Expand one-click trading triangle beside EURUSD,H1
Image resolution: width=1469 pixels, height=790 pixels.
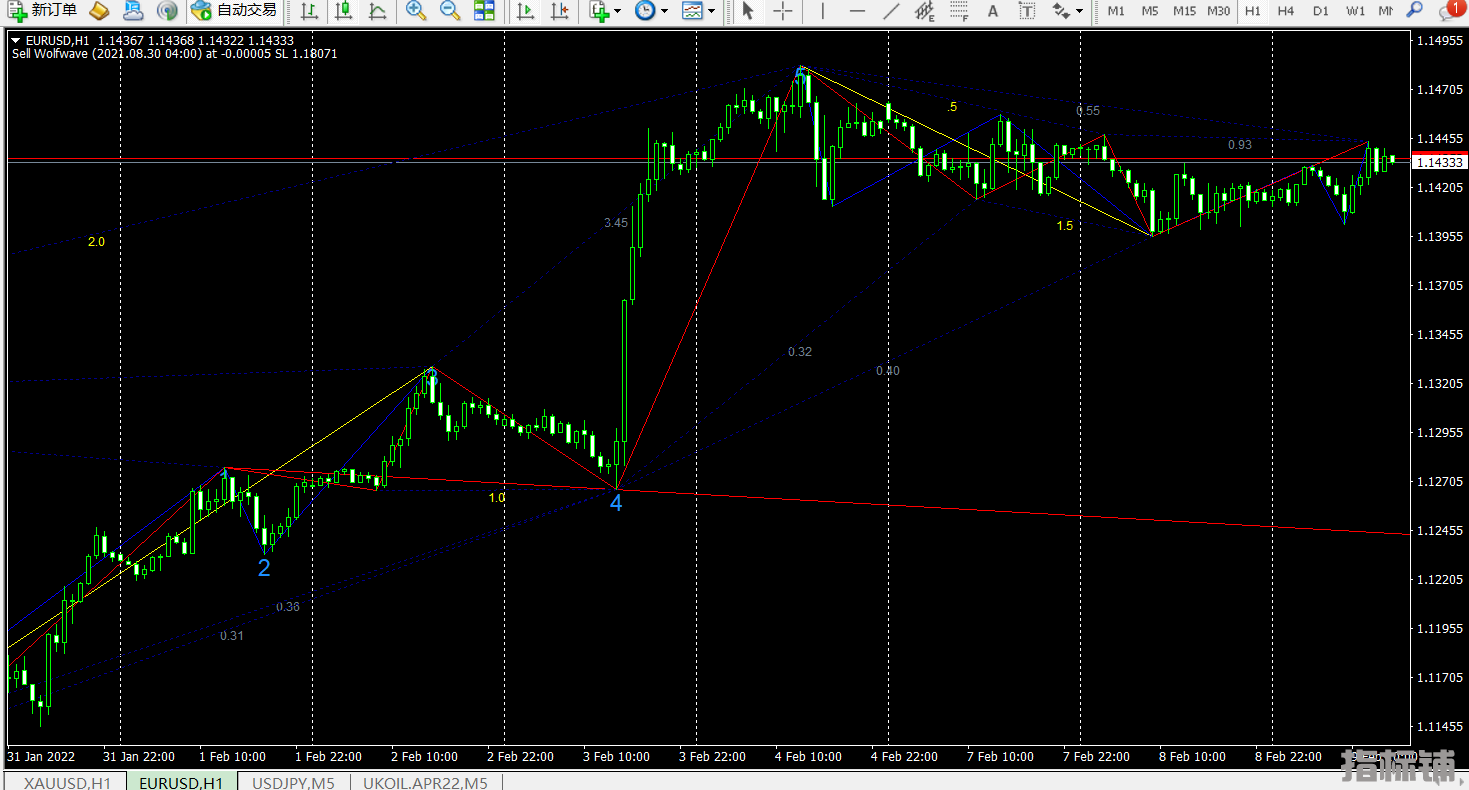[x=15, y=40]
